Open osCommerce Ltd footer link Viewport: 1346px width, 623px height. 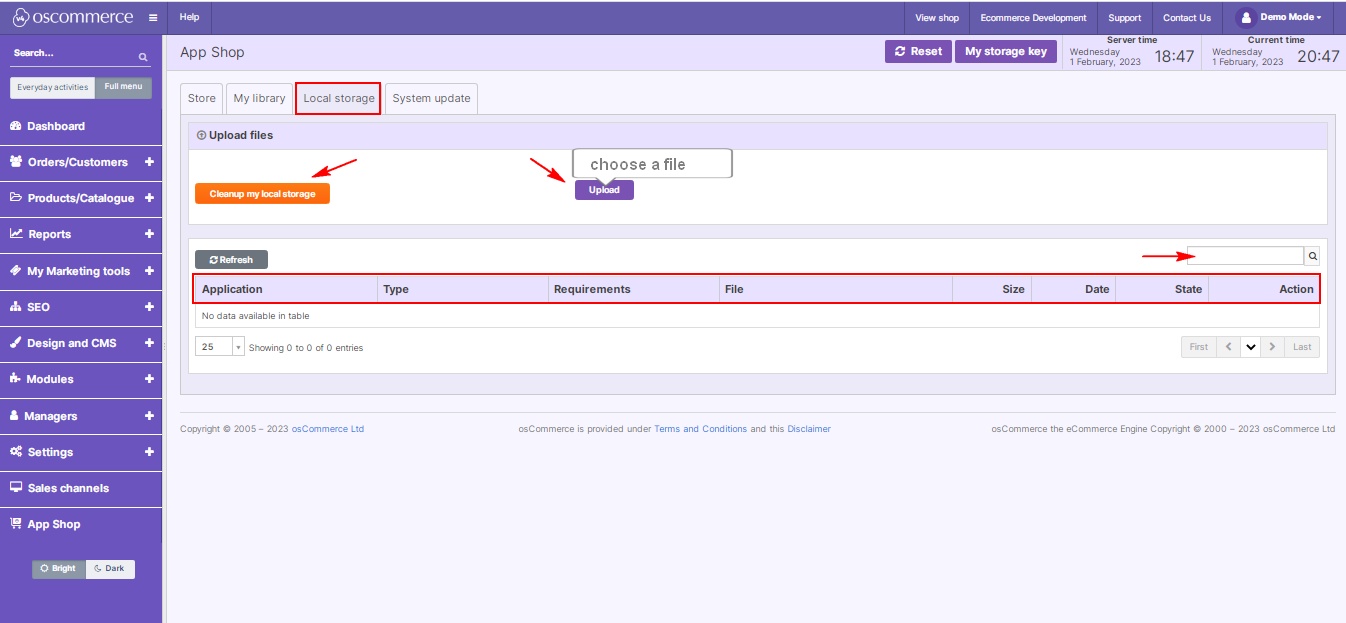point(328,429)
